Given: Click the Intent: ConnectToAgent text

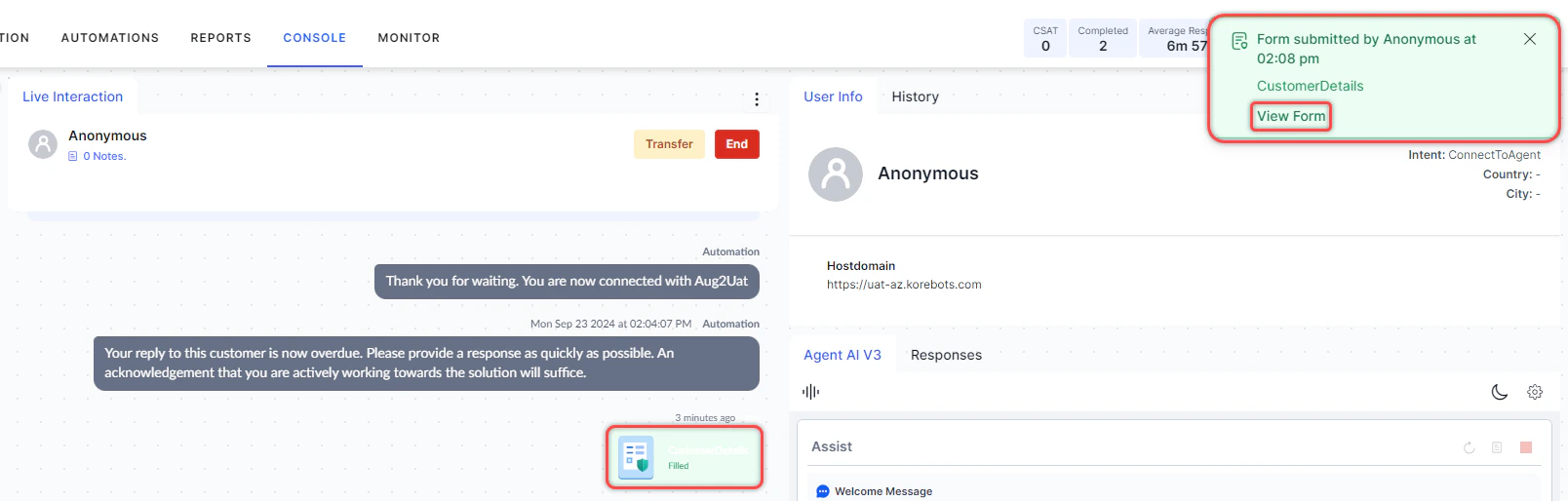Looking at the screenshot, I should pos(1474,155).
